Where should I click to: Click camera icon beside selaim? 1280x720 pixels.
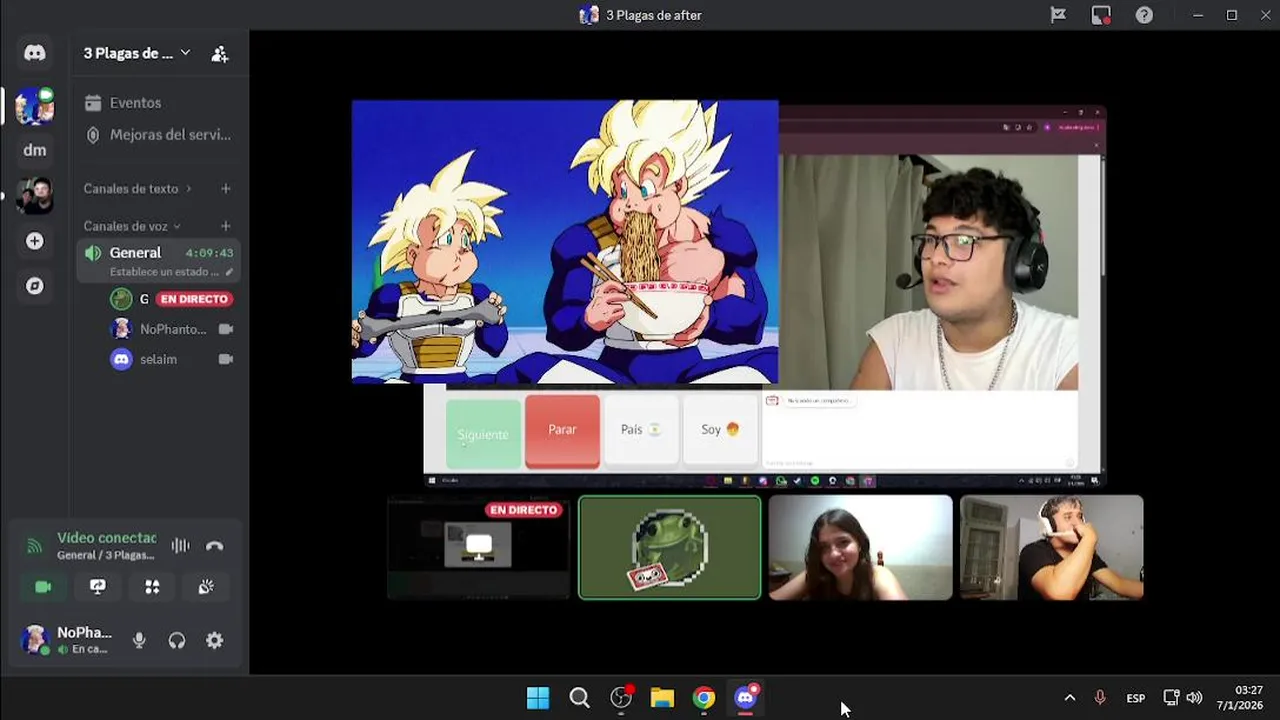coord(226,359)
